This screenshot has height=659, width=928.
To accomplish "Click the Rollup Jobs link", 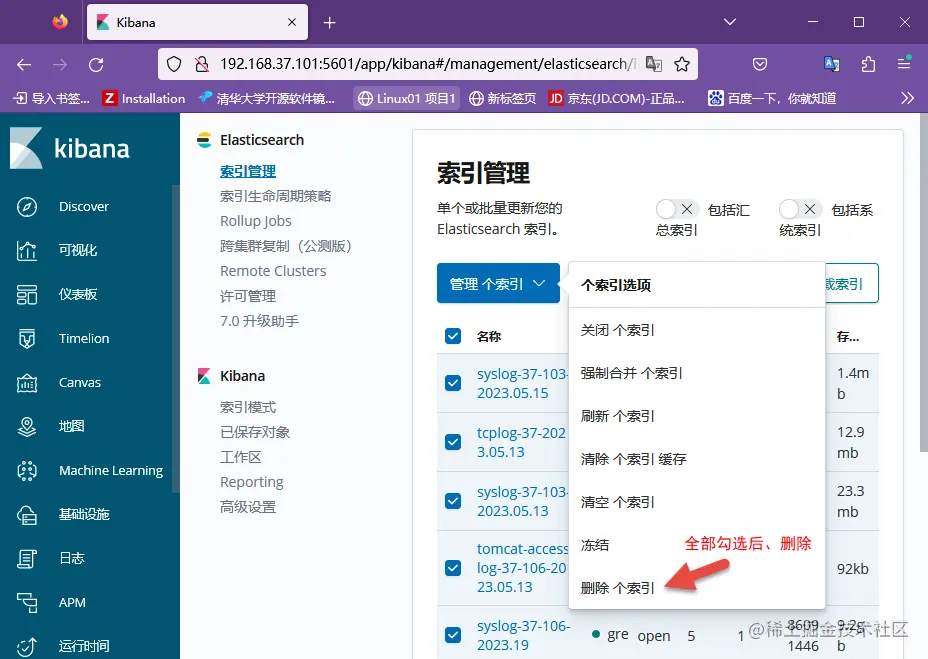I will click(x=255, y=221).
